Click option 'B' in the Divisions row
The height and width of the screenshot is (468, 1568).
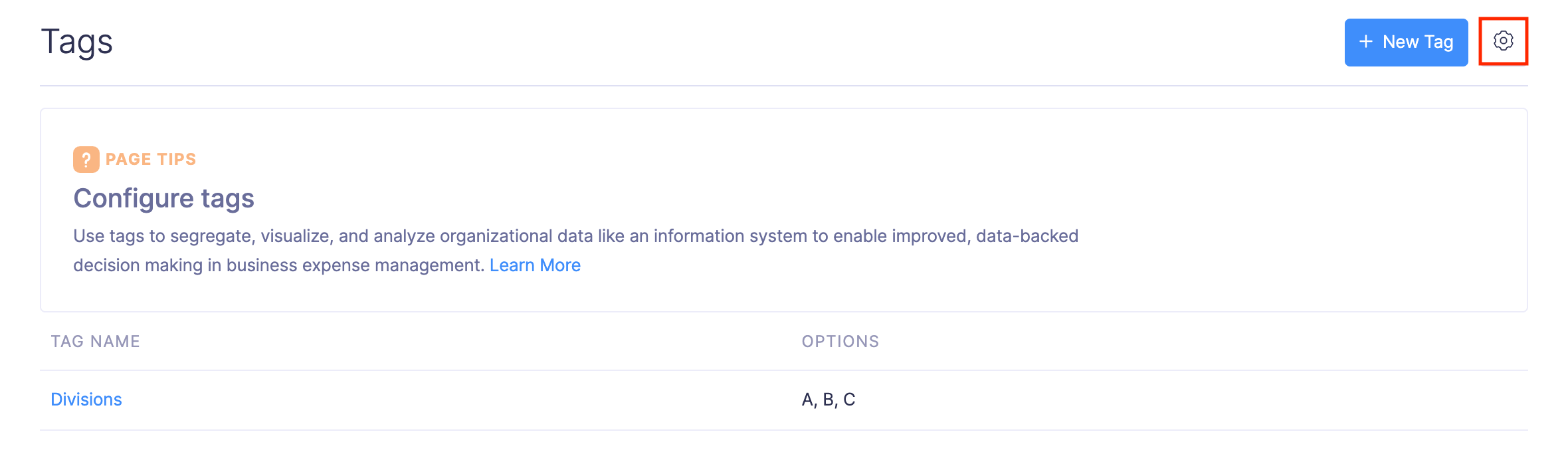pos(829,400)
